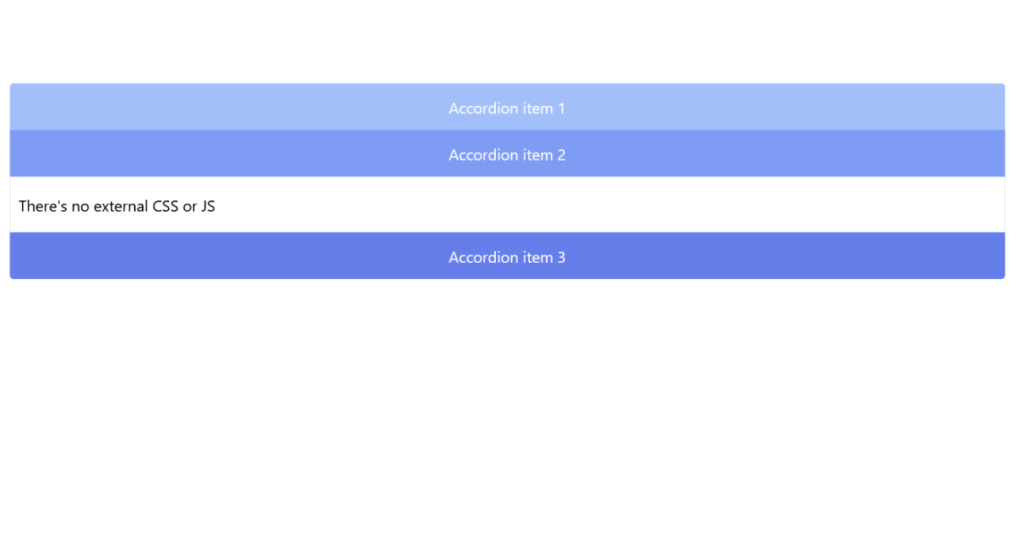Open the first accordion header
Image resolution: width=1024 pixels, height=536 pixels.
click(x=507, y=108)
